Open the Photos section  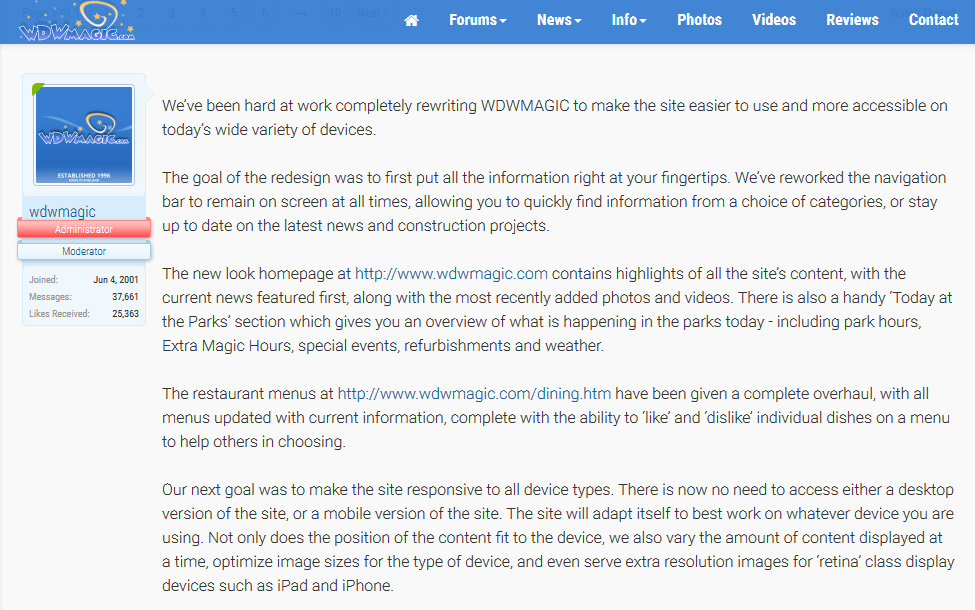[699, 20]
